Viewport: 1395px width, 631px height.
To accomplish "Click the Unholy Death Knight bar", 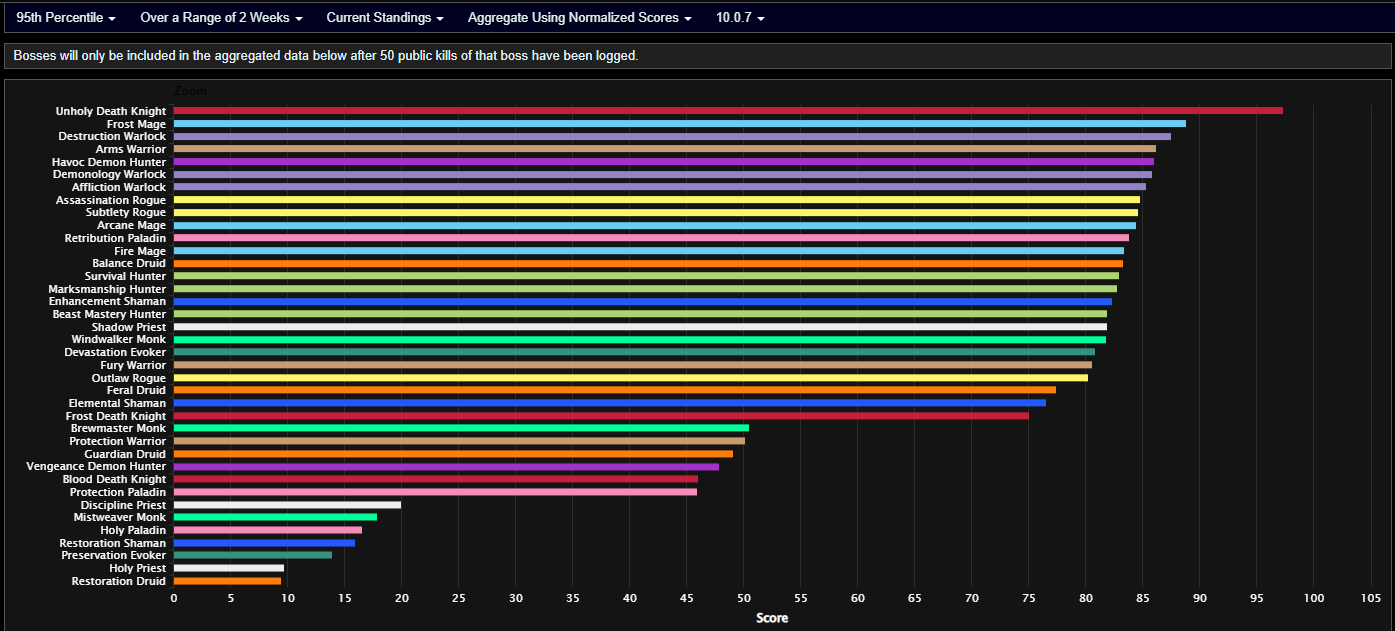I will tap(728, 111).
